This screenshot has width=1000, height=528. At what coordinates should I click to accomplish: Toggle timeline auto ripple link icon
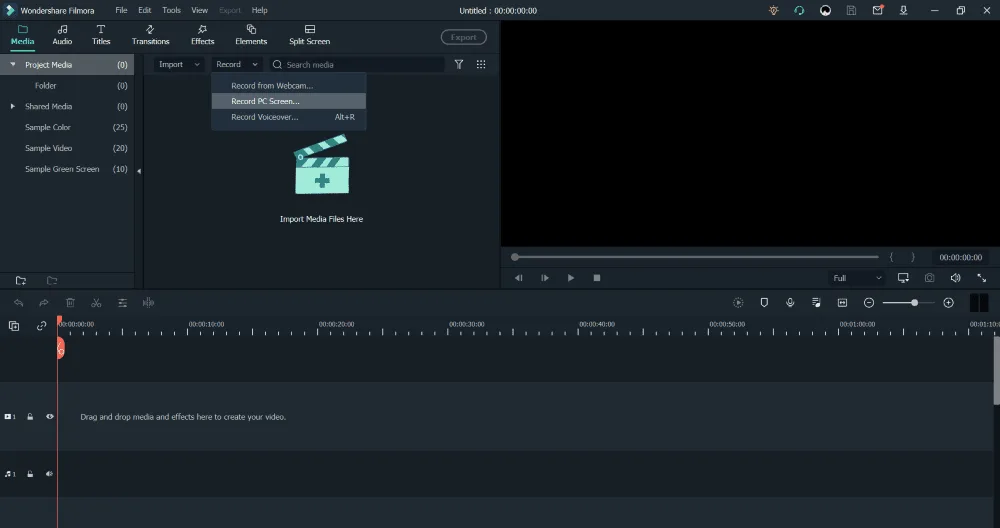pyautogui.click(x=41, y=326)
